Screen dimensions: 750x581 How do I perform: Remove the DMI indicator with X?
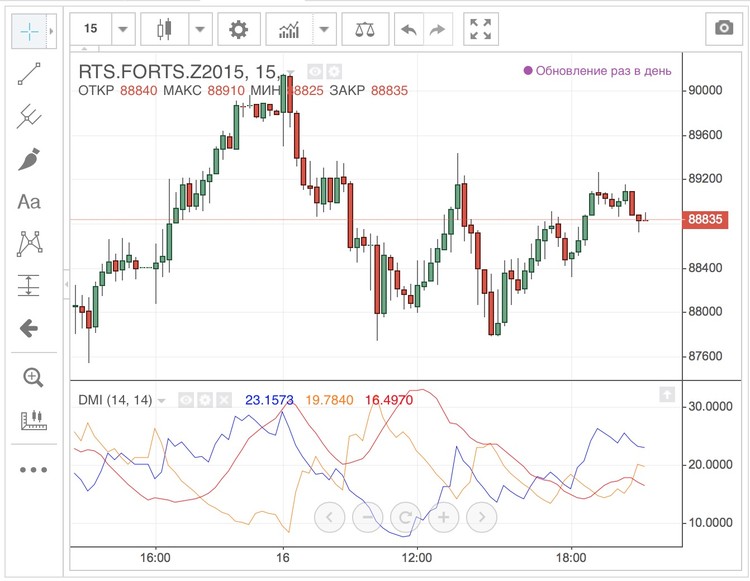223,400
